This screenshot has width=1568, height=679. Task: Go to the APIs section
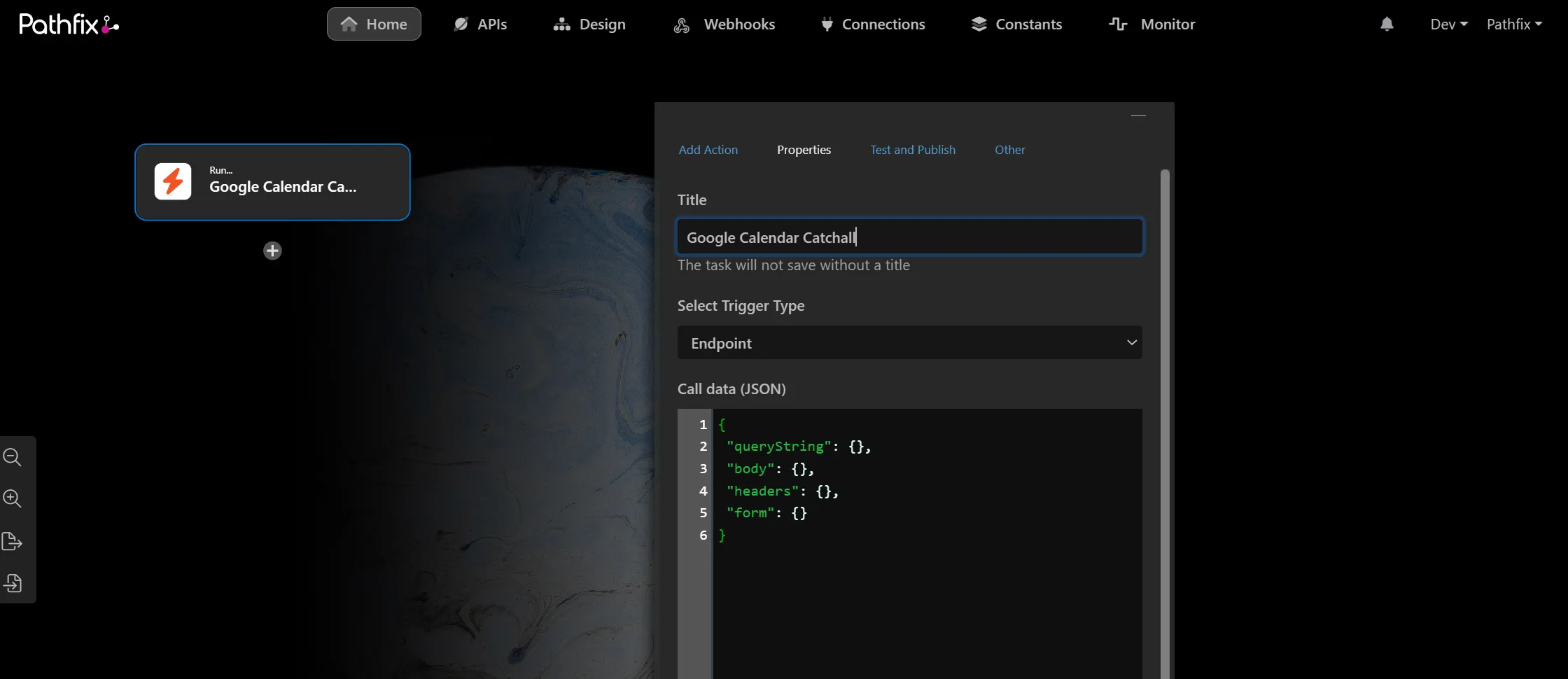pyautogui.click(x=480, y=24)
